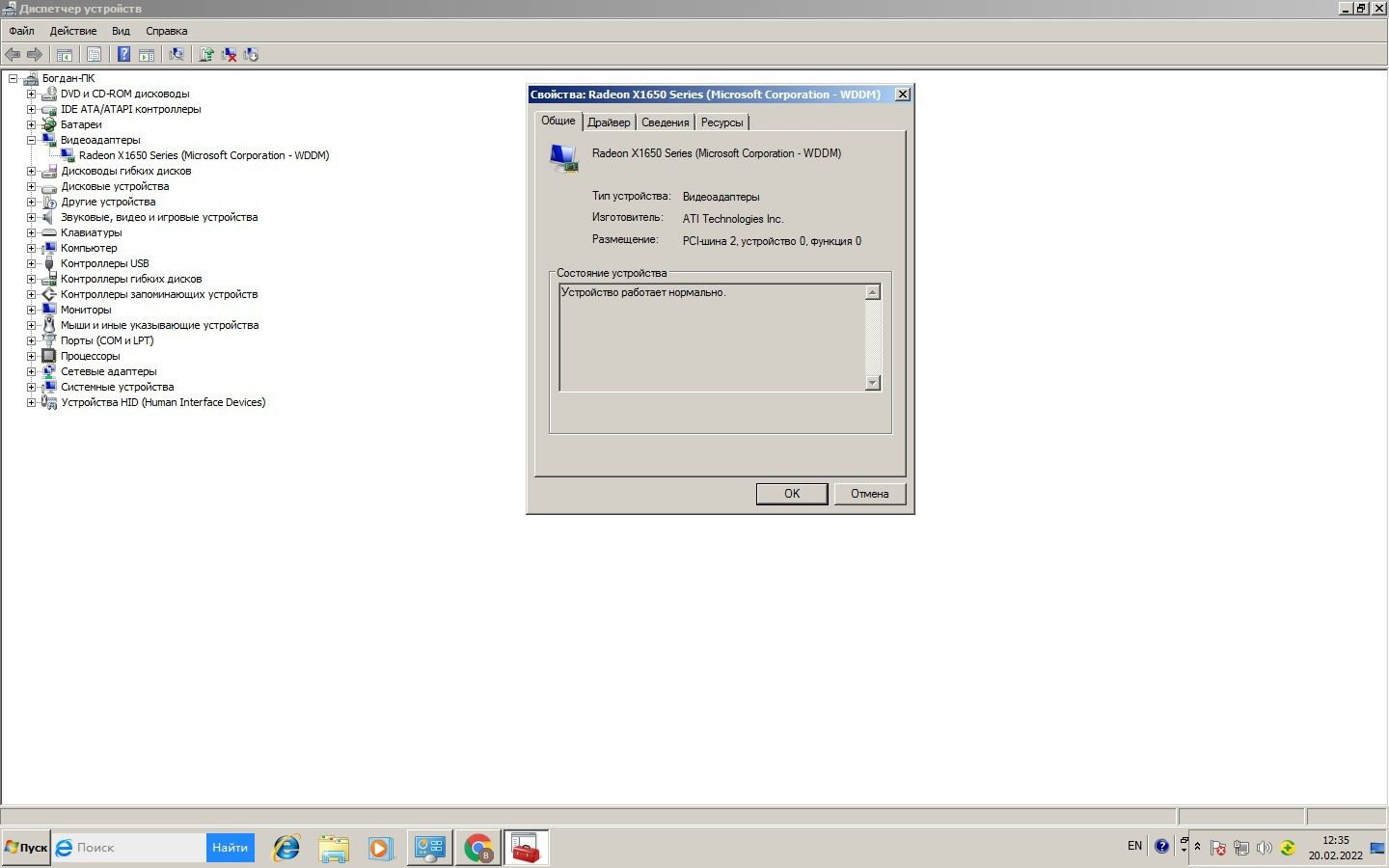Click the Back arrow in the toolbar
This screenshot has height=868, width=1389.
(13, 55)
